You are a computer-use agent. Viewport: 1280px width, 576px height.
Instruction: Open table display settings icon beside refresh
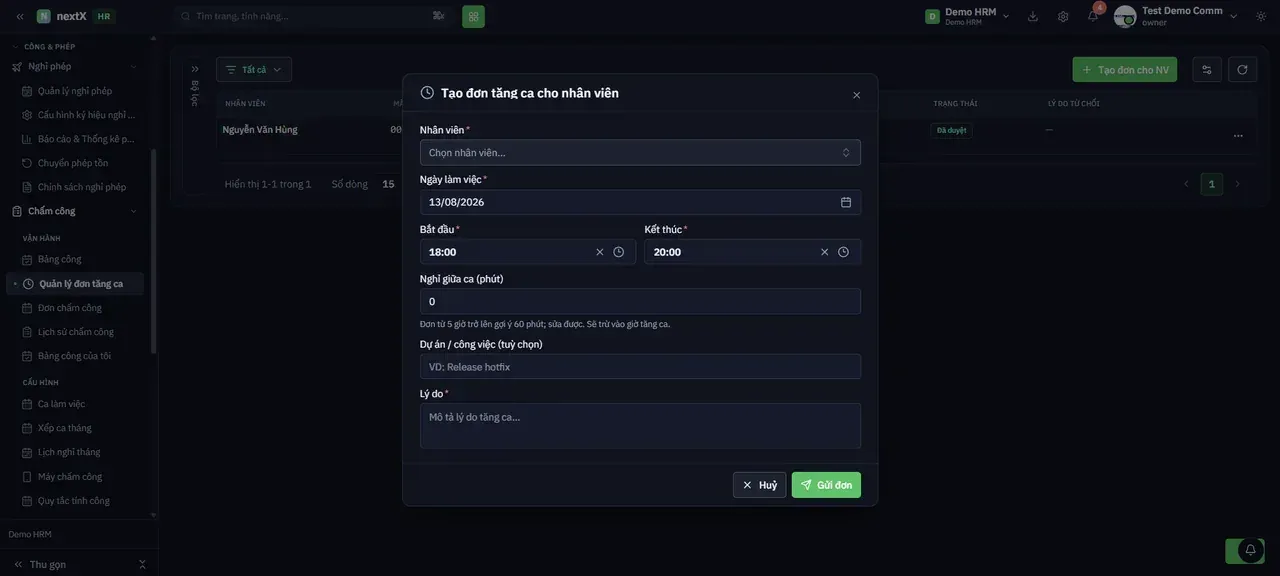pos(1207,70)
